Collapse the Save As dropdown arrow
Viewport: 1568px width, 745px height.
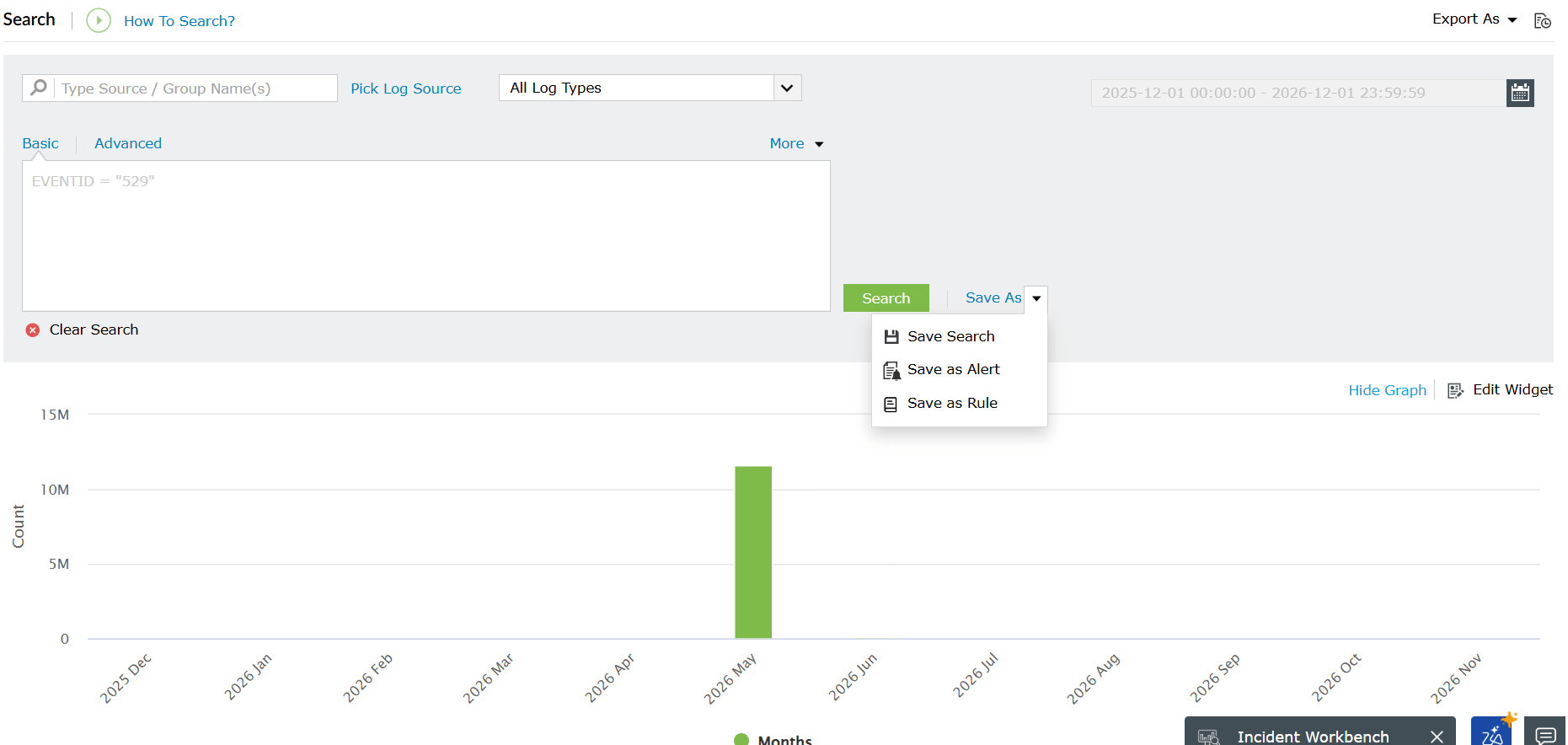tap(1036, 298)
